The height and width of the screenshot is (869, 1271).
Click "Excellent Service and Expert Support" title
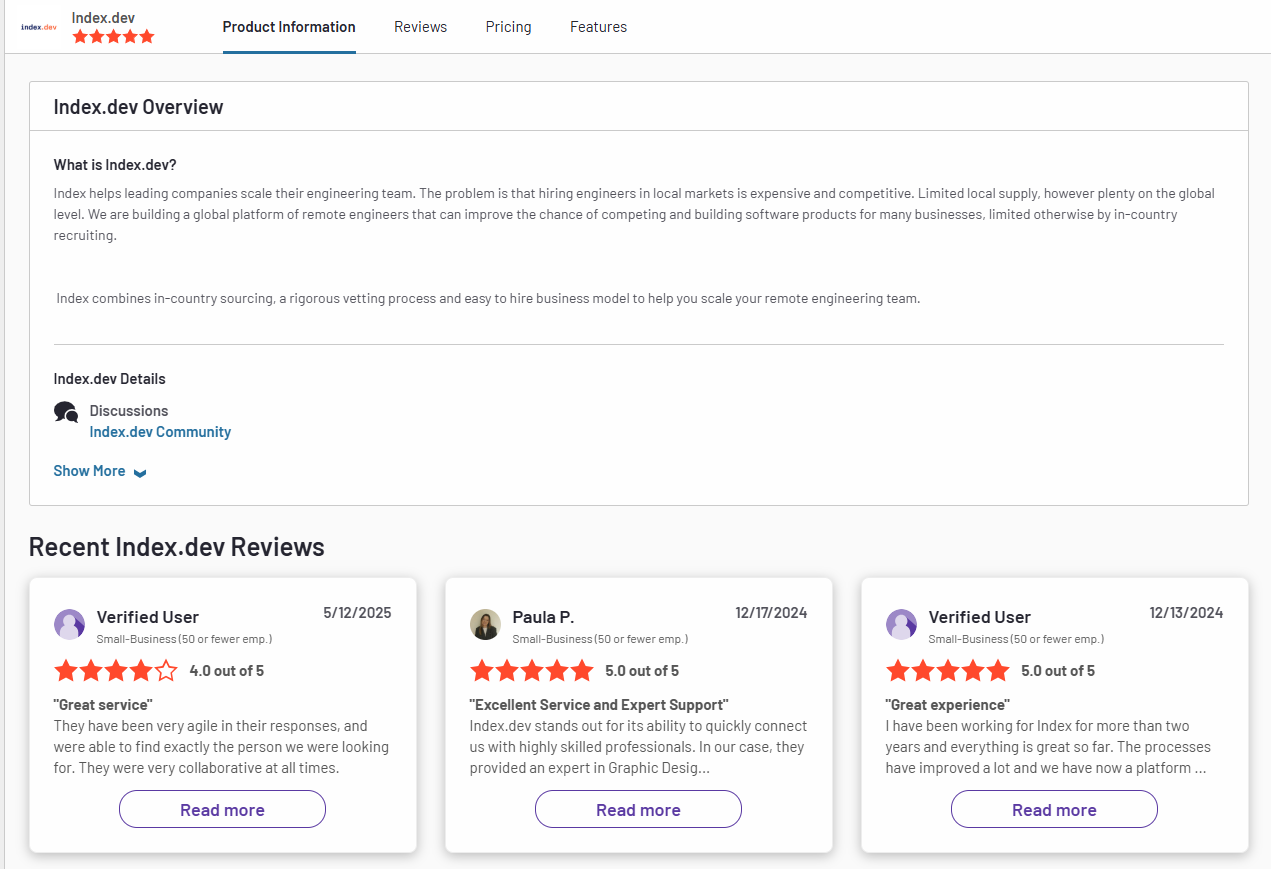click(599, 705)
